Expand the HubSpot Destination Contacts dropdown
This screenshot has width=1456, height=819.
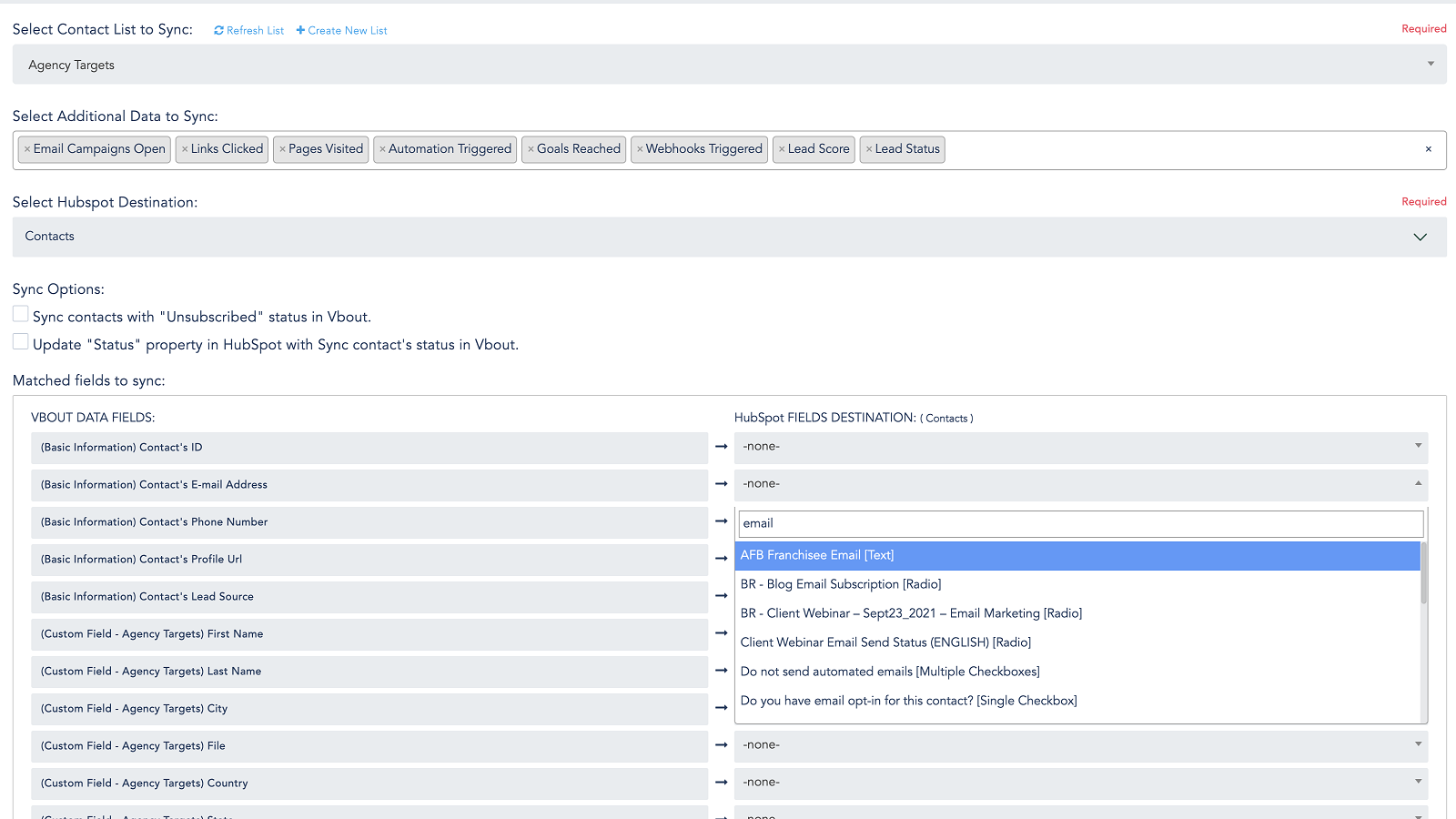(1420, 237)
